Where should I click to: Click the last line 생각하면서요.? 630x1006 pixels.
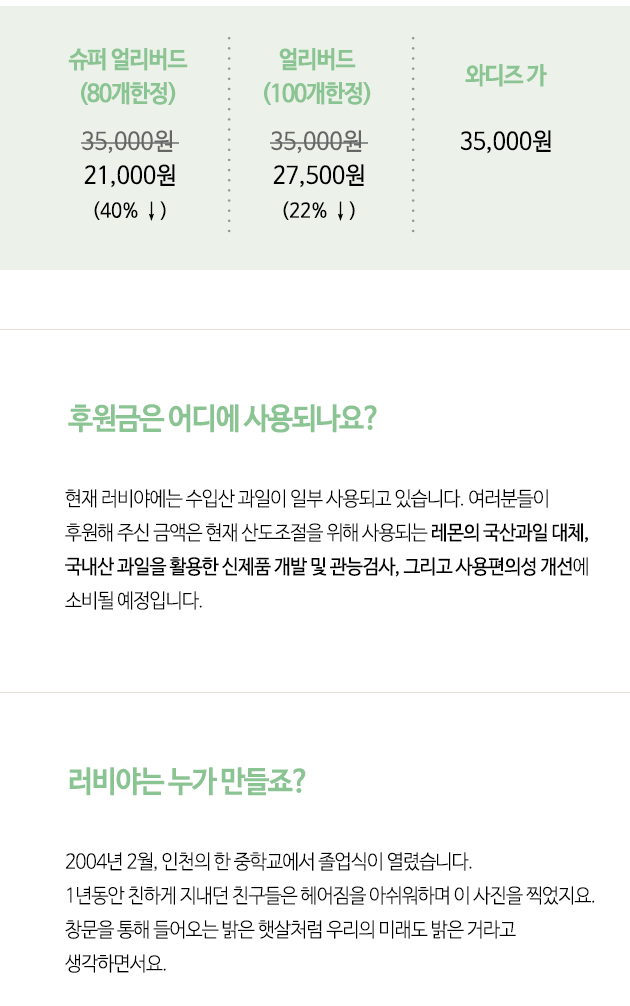pos(116,963)
